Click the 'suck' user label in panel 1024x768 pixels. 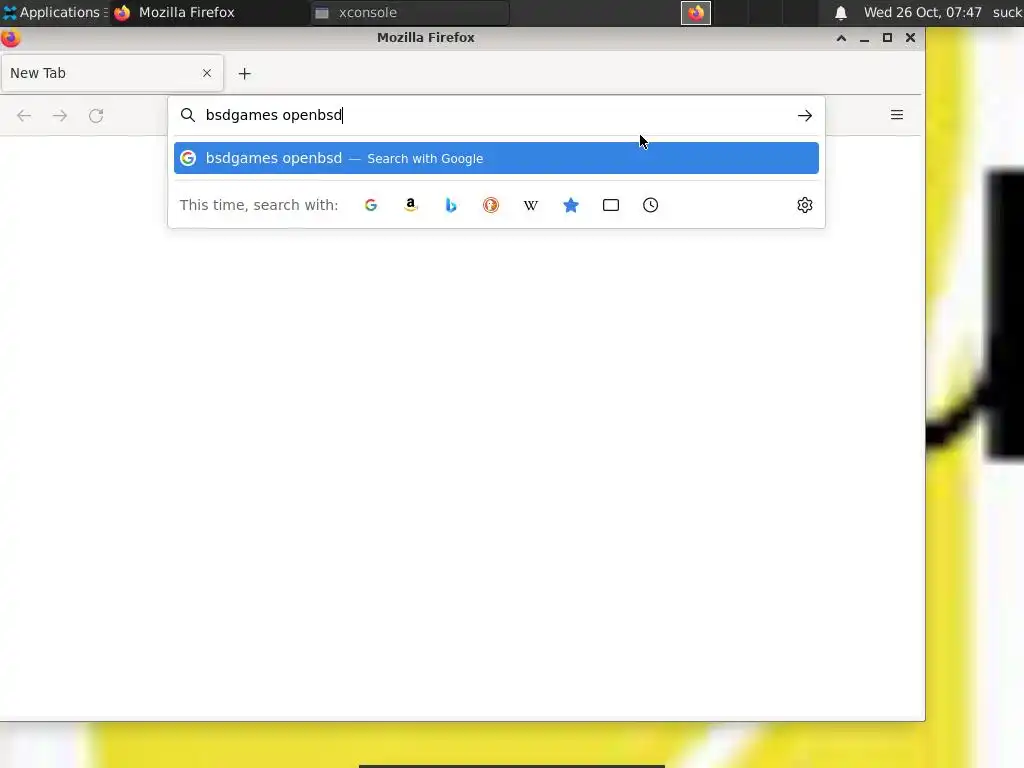(x=1008, y=12)
